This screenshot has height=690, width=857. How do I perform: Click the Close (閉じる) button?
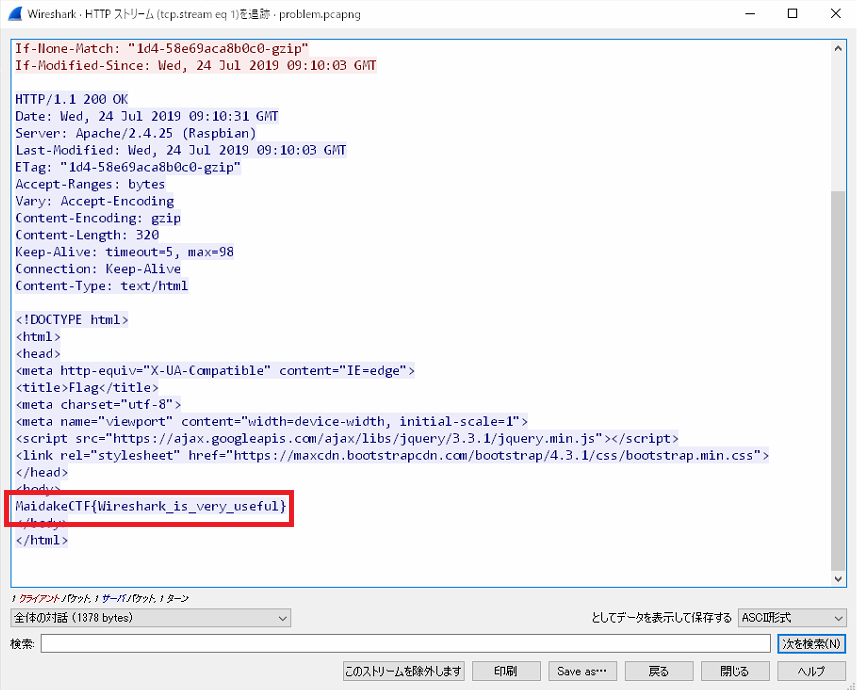tap(735, 671)
